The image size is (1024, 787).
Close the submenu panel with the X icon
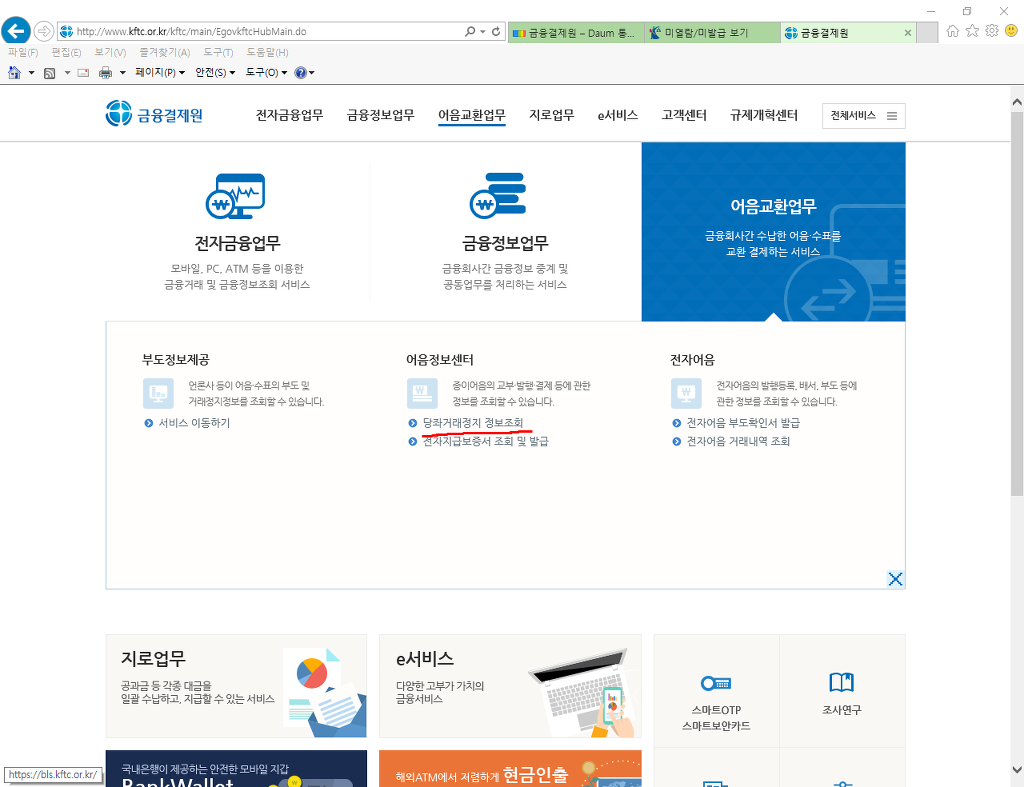tap(895, 579)
